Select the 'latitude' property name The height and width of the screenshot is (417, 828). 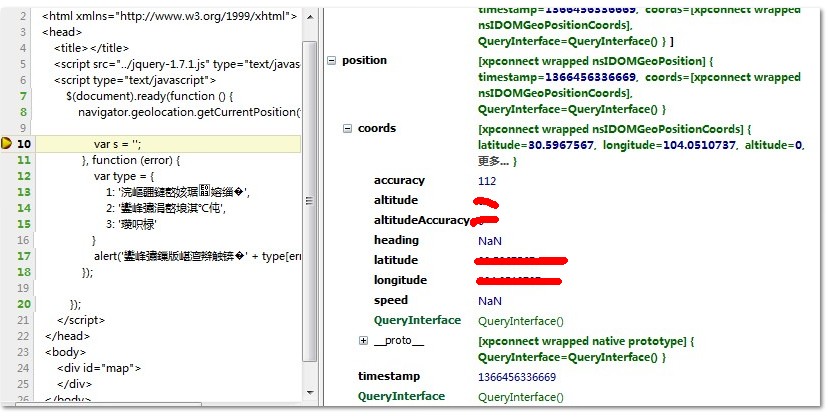pyautogui.click(x=396, y=260)
